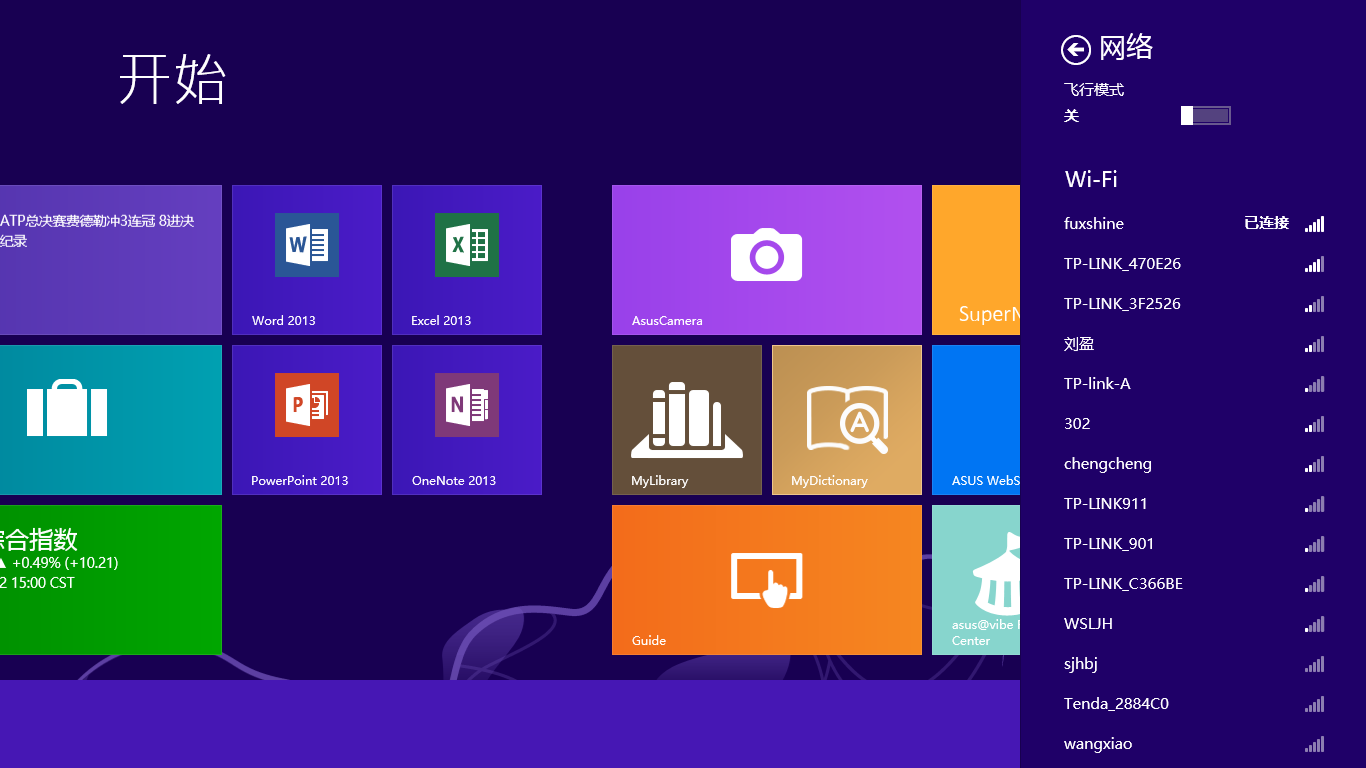Open the PowerPoint 2013 tile
The height and width of the screenshot is (768, 1366).
(306, 419)
